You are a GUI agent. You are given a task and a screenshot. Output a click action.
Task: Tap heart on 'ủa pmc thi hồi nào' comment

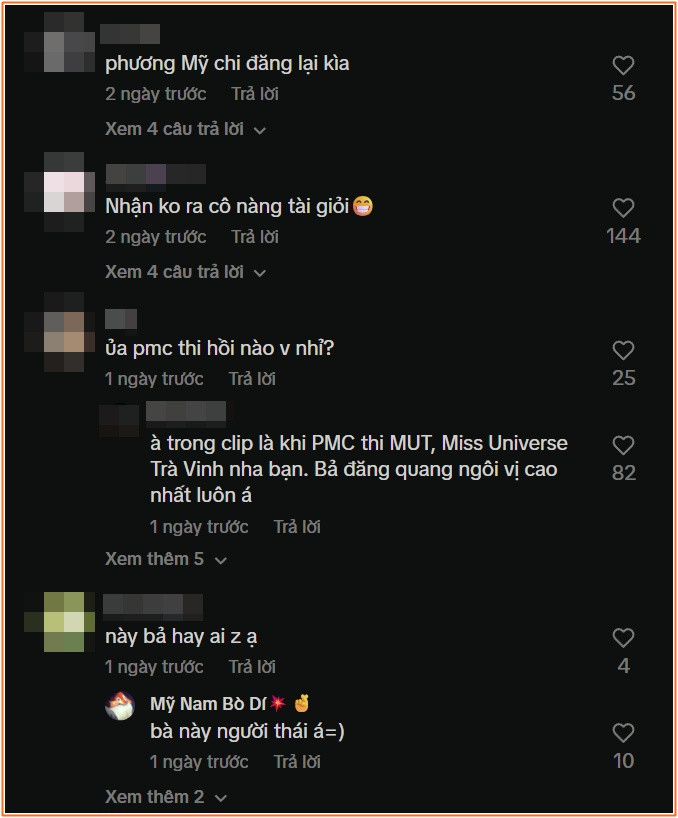[623, 350]
